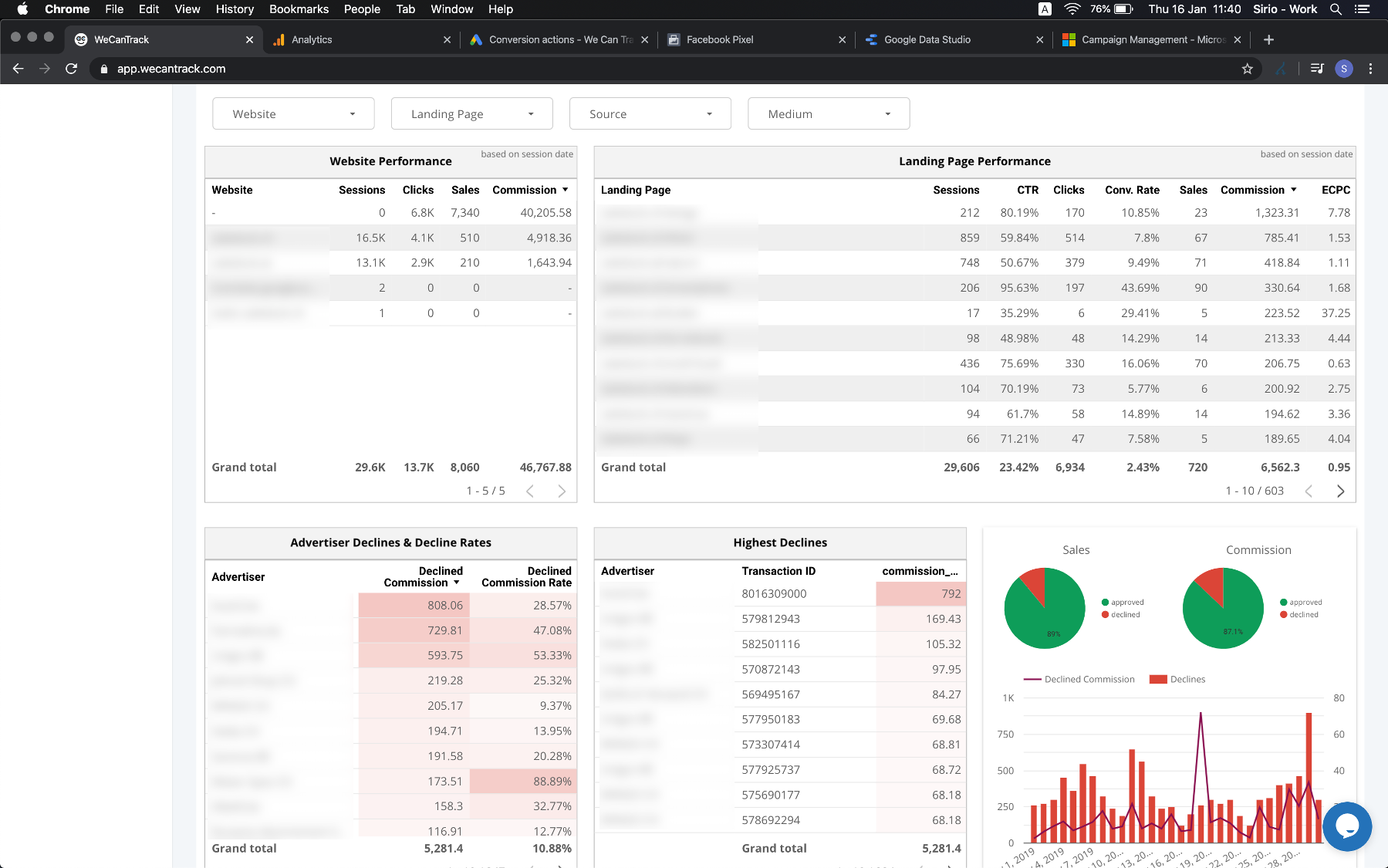The image size is (1388, 868).
Task: Open the Medium filter dropdown
Action: pos(828,114)
